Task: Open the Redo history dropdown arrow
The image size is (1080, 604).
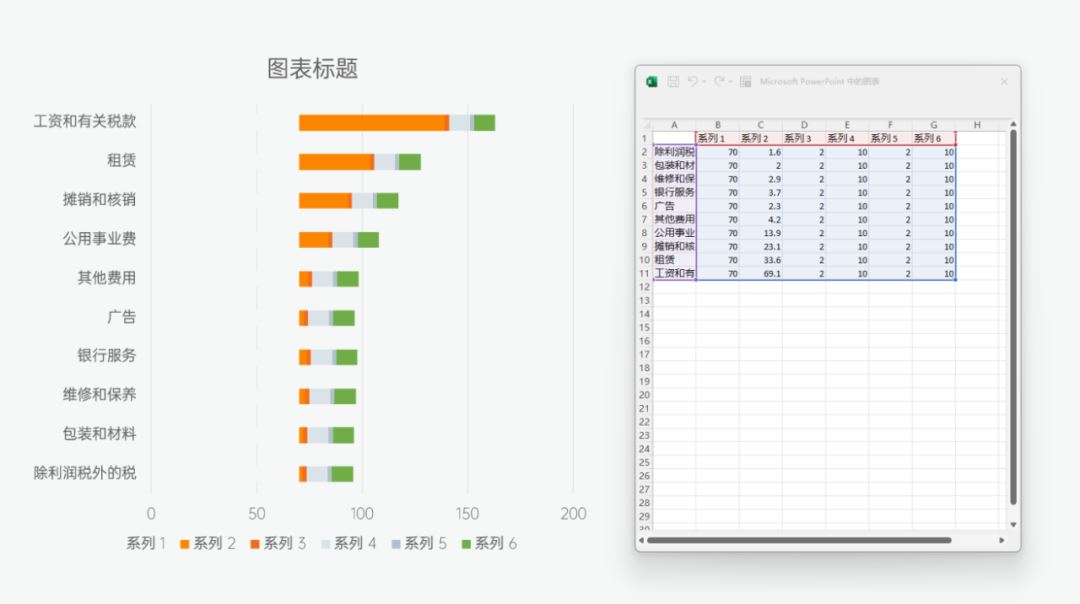Action: [731, 82]
